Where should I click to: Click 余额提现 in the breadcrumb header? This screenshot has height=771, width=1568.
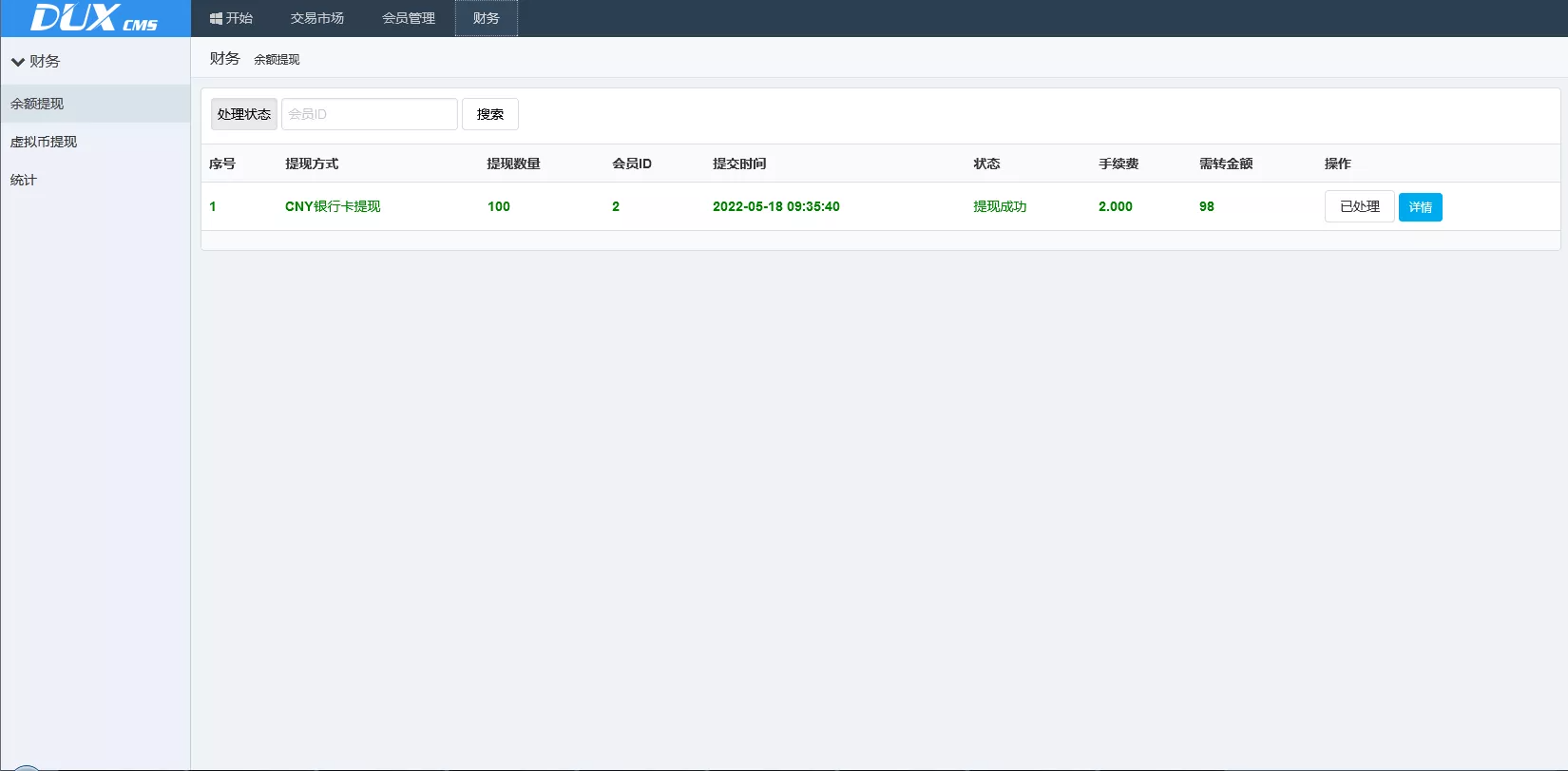pos(277,60)
